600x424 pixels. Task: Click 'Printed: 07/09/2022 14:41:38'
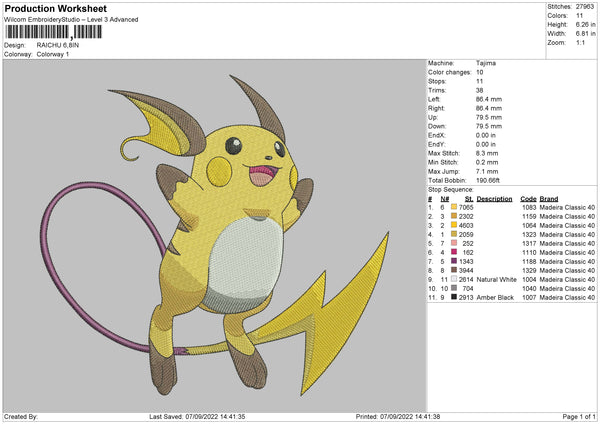coord(398,416)
